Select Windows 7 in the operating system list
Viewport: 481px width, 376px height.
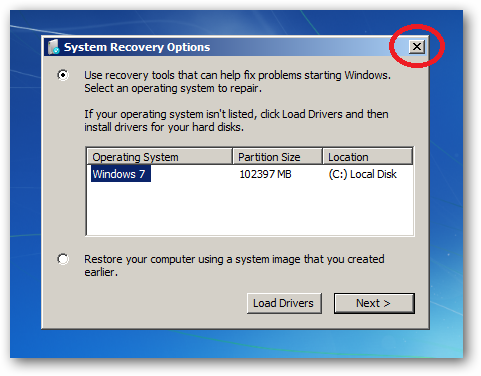pos(120,174)
